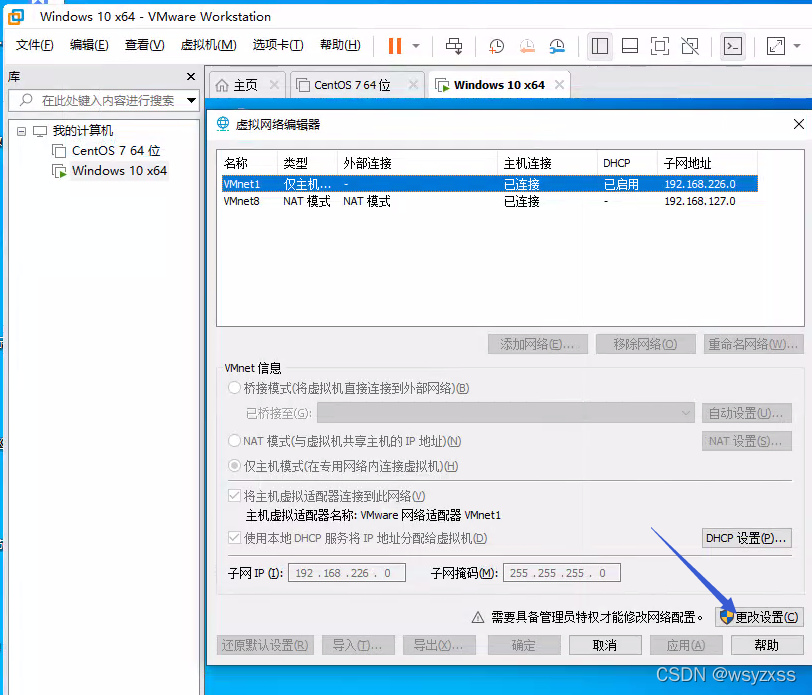The image size is (812, 695).
Task: Open the power options dropdown arrow
Action: click(416, 46)
